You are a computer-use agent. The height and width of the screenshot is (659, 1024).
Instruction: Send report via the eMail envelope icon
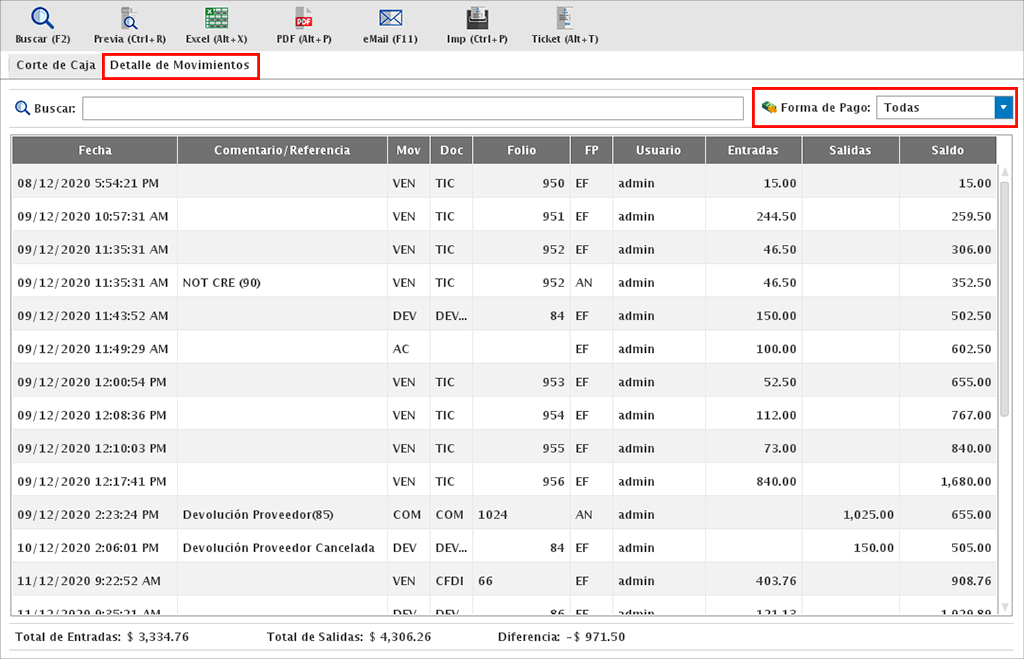point(390,18)
